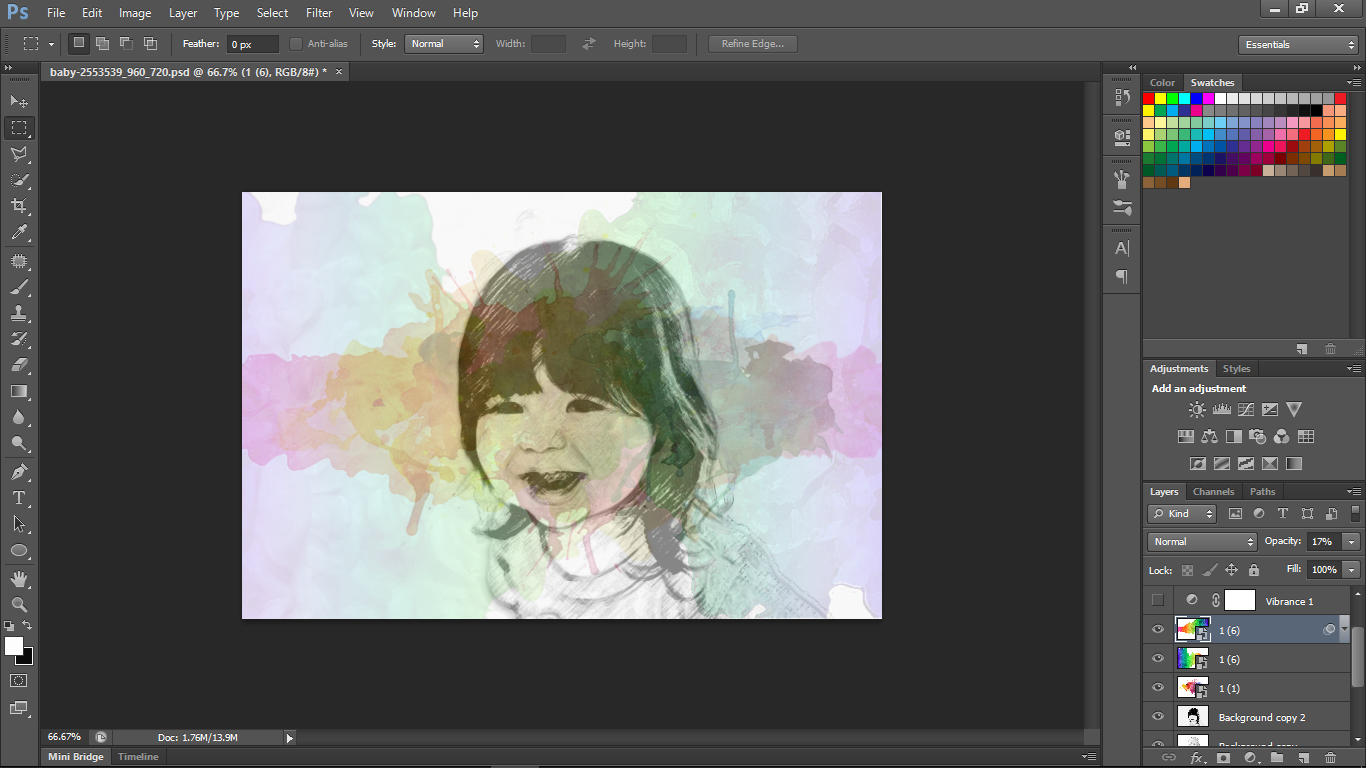Image resolution: width=1366 pixels, height=768 pixels.
Task: Select the Hand tool
Action: 19,579
